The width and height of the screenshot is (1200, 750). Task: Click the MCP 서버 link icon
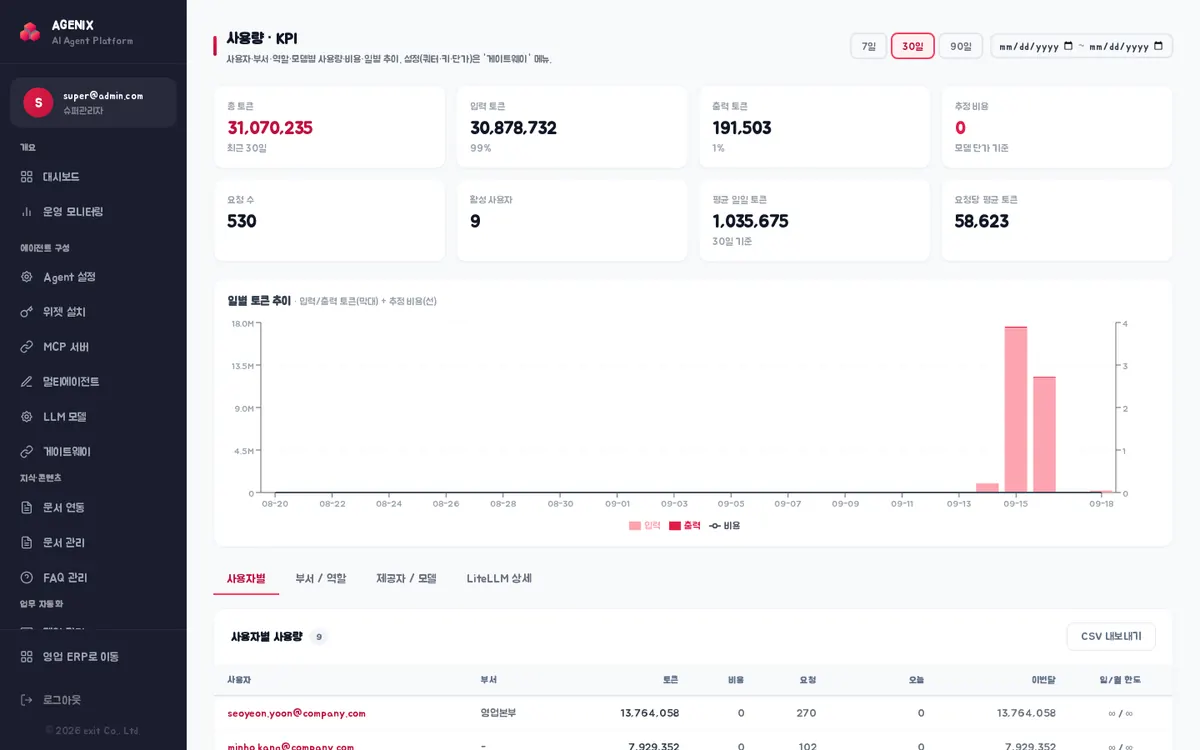point(27,347)
